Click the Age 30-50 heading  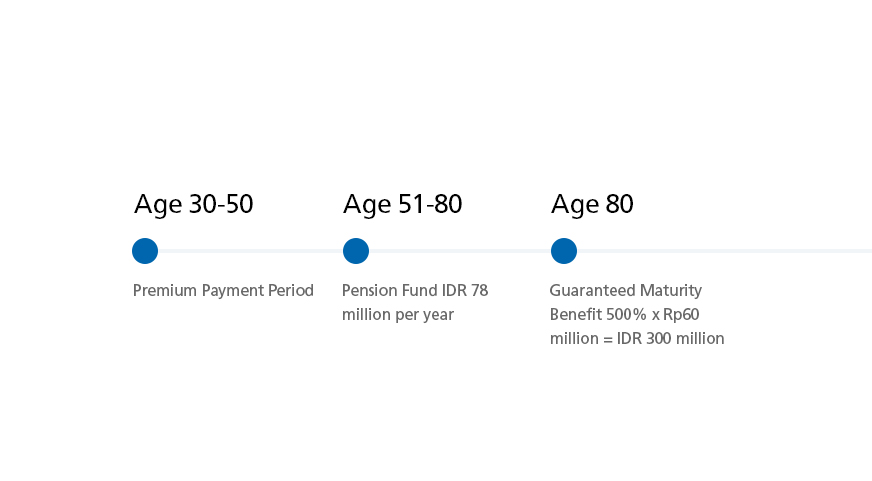(193, 205)
